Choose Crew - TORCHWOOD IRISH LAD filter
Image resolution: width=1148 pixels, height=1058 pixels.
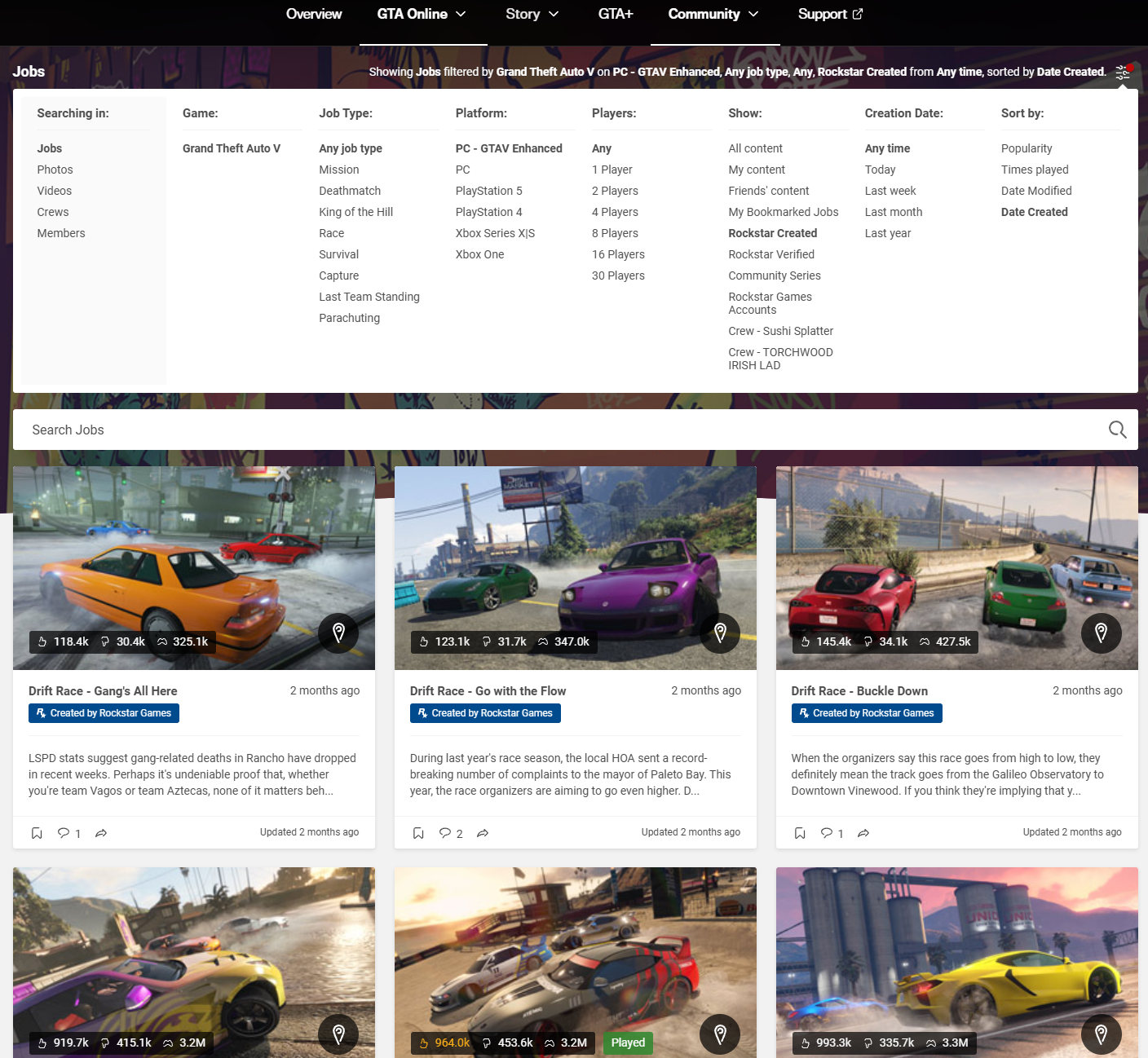point(780,359)
